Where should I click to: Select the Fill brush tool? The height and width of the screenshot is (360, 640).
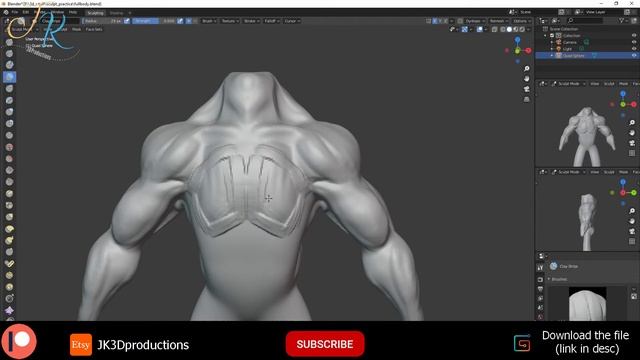coord(9,170)
